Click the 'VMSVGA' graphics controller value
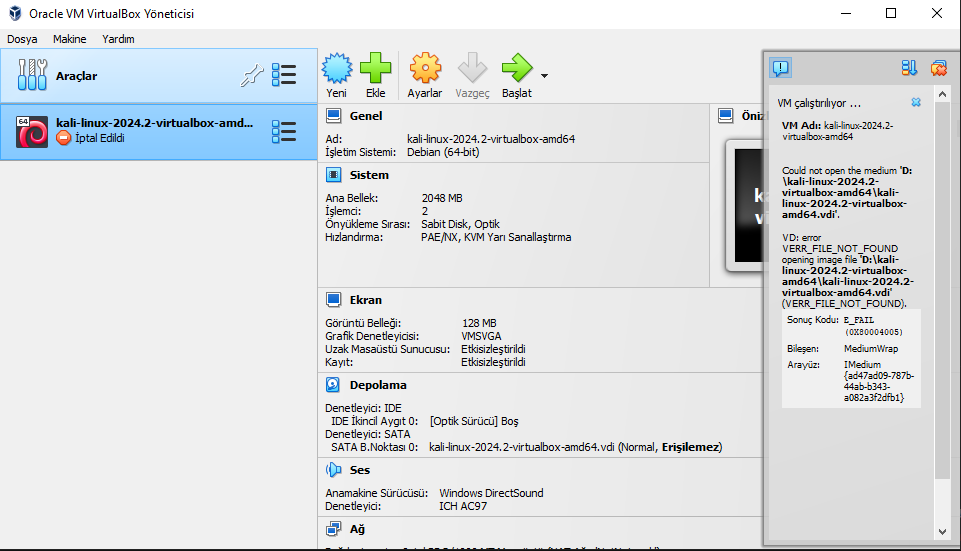 pos(481,336)
